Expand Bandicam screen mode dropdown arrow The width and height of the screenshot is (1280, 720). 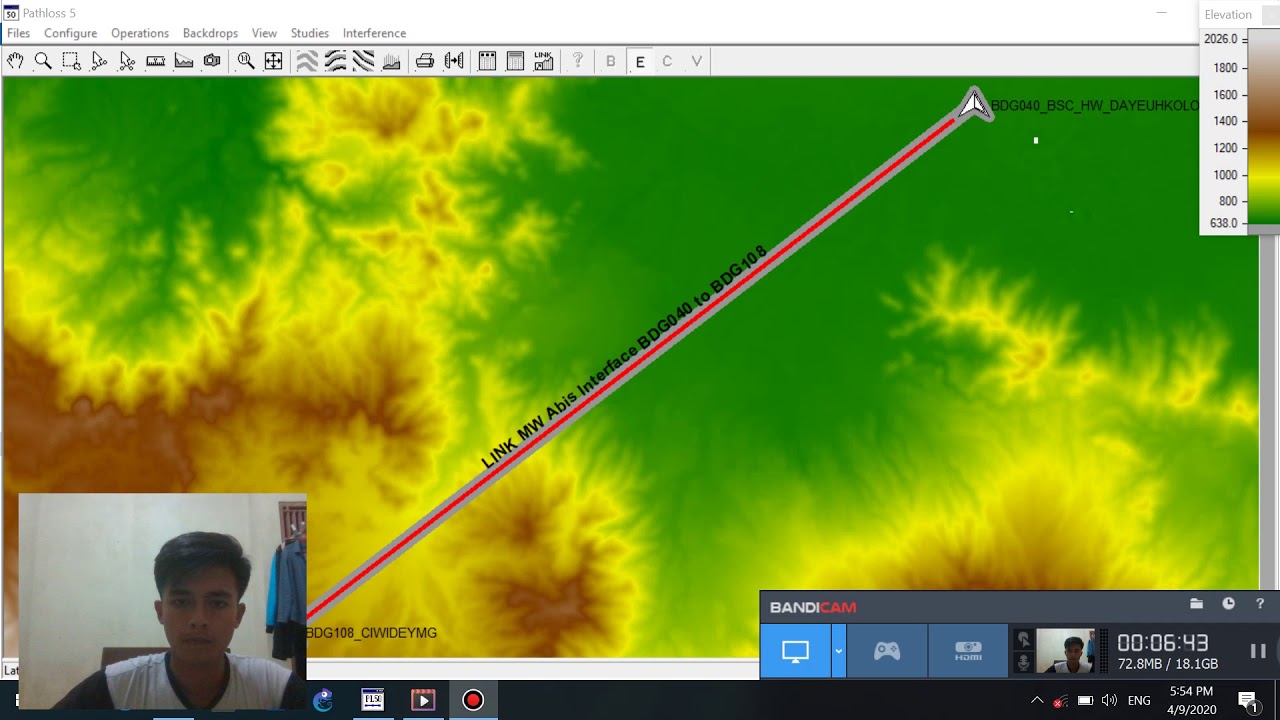[x=838, y=651]
